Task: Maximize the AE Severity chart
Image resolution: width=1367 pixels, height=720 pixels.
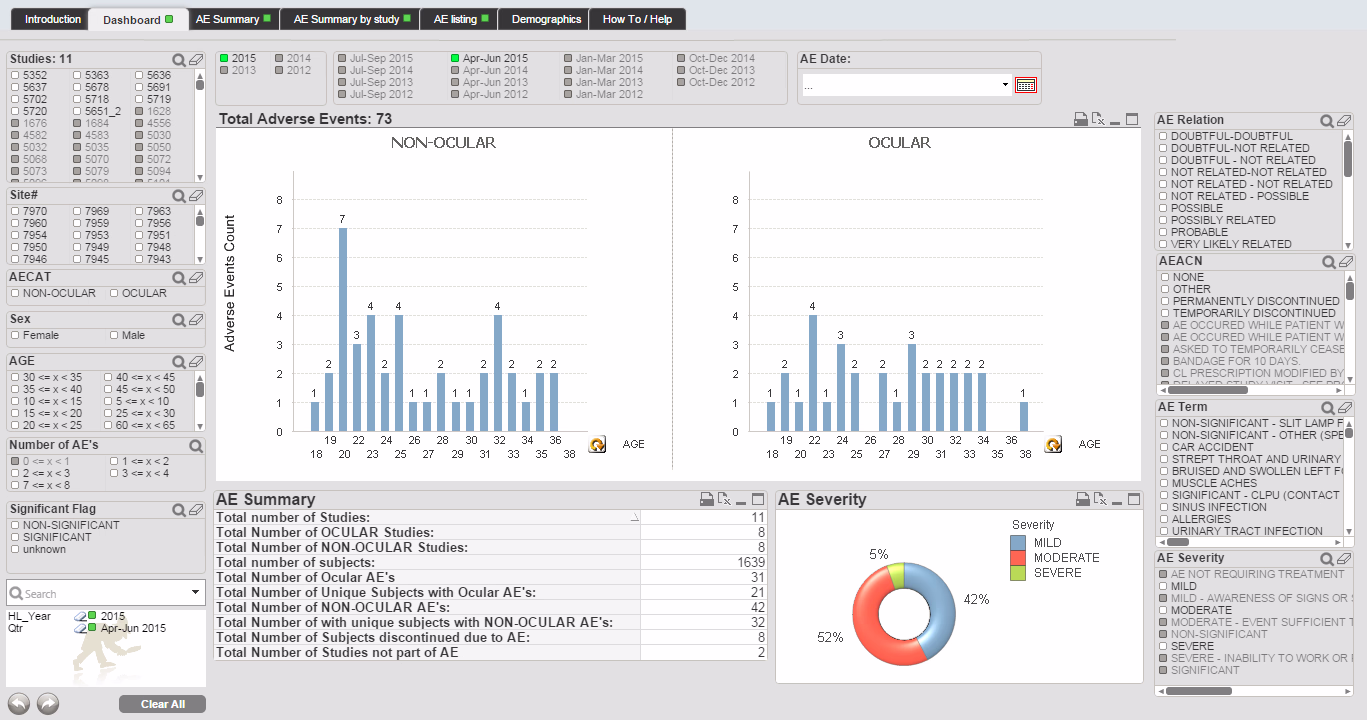Action: point(1132,499)
